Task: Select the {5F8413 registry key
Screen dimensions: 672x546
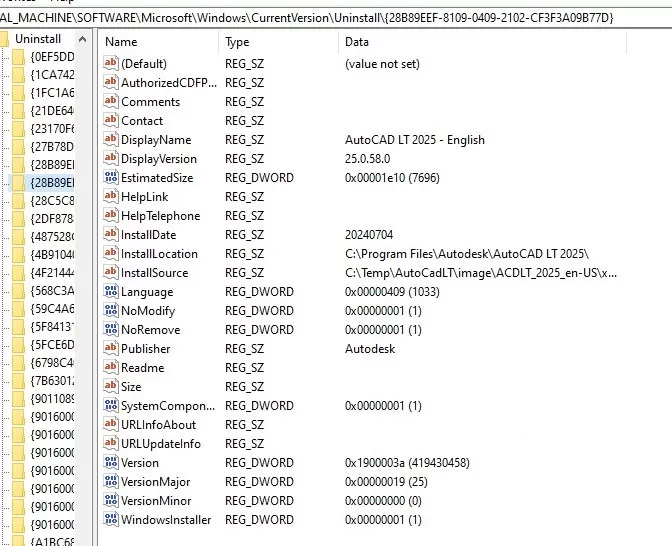Action: click(52, 327)
